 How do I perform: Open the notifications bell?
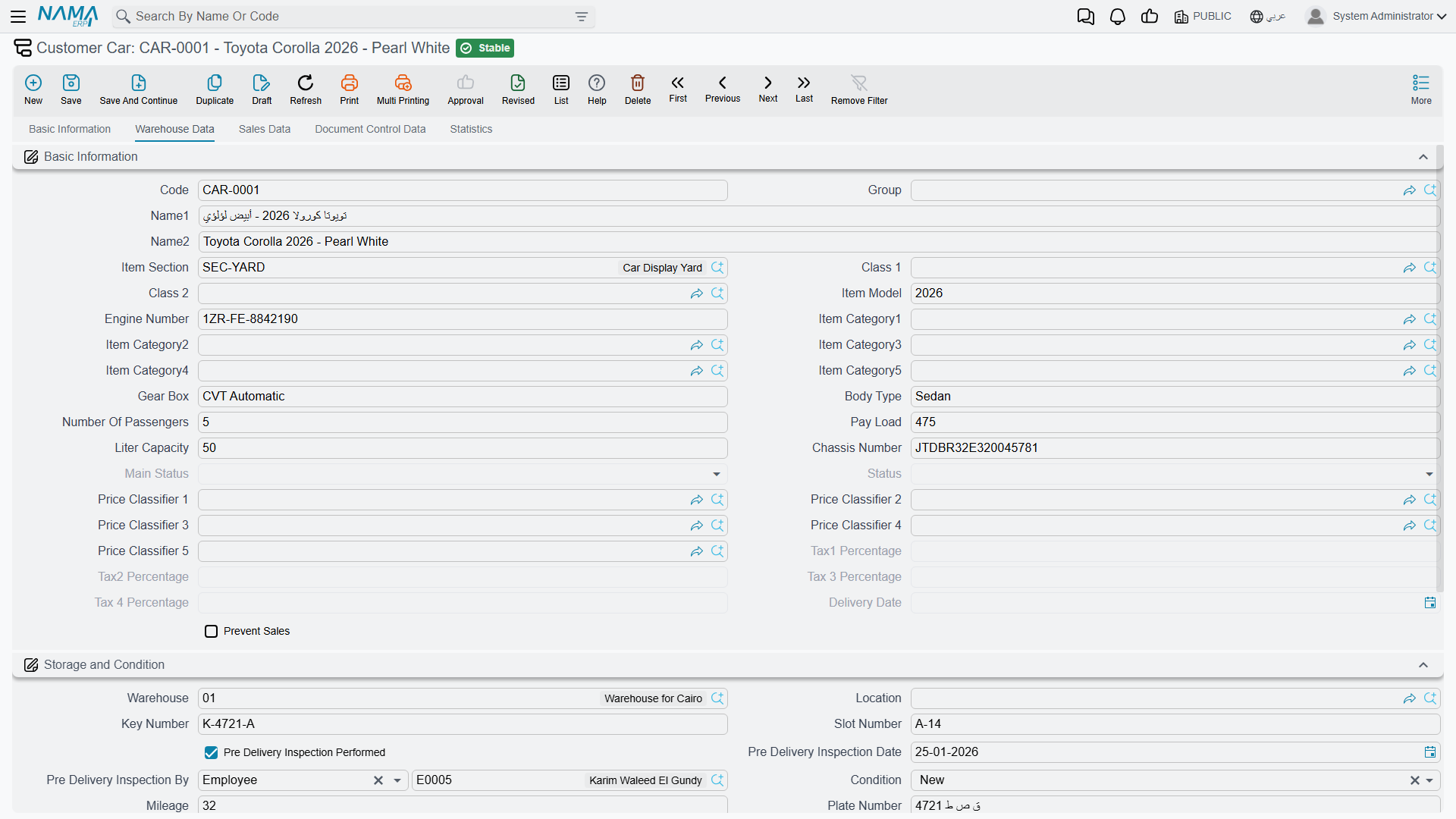click(1118, 16)
